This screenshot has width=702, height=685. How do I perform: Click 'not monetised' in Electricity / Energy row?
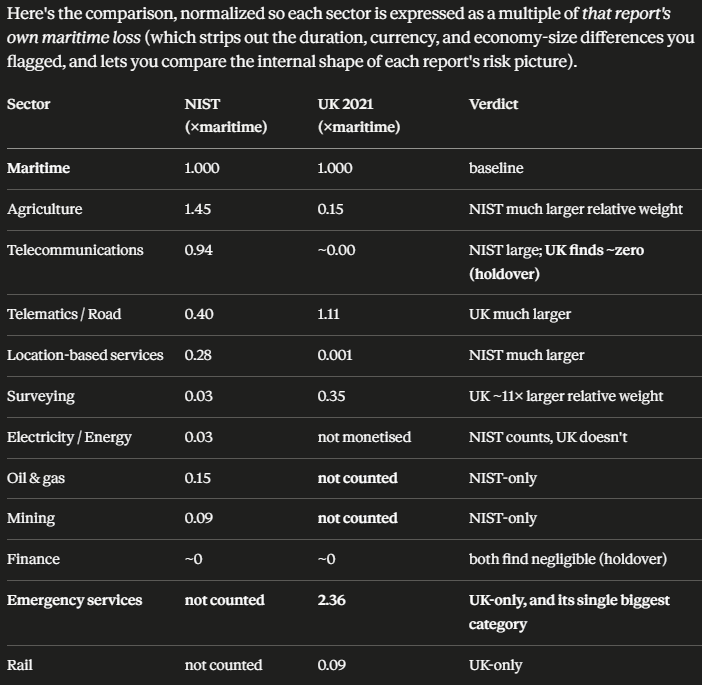click(364, 437)
